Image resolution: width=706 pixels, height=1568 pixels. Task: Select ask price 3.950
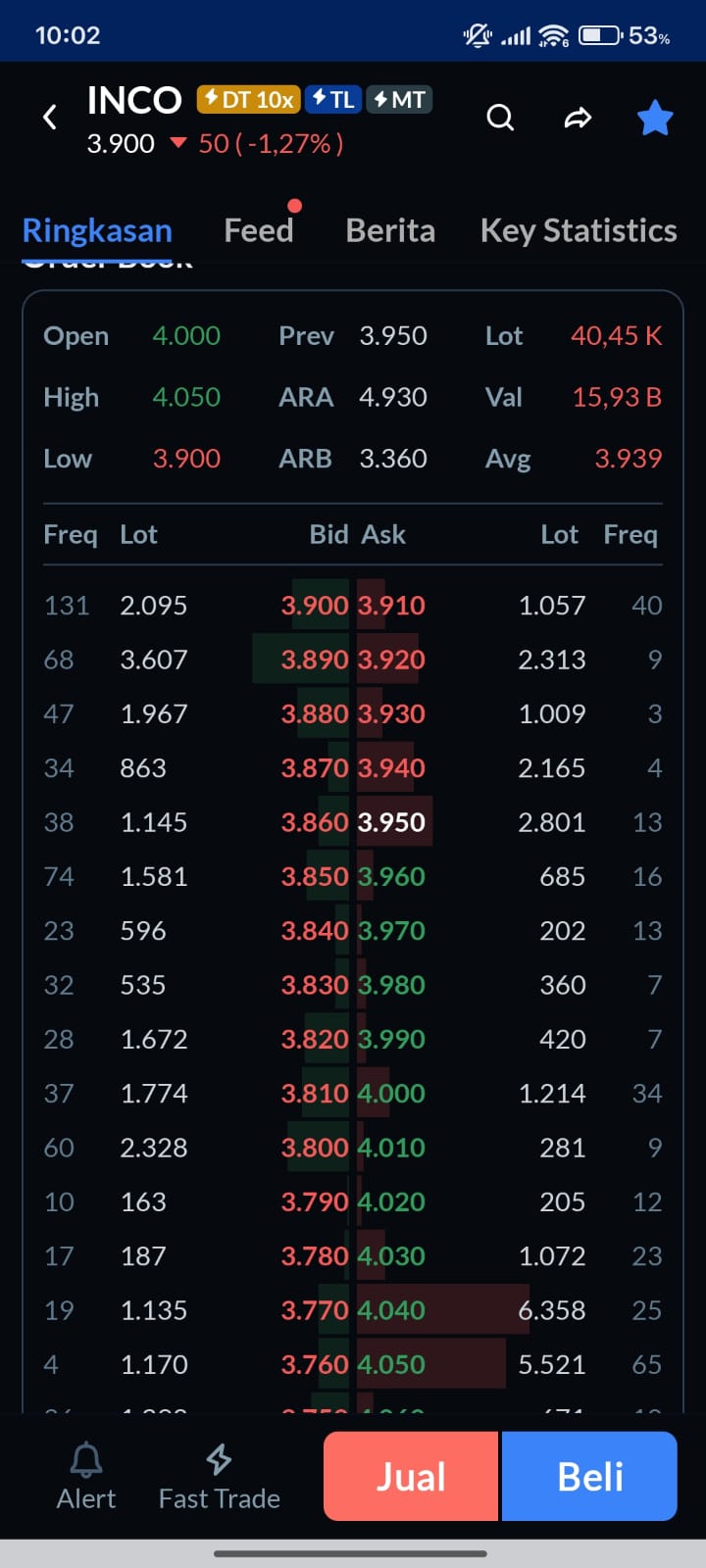392,822
